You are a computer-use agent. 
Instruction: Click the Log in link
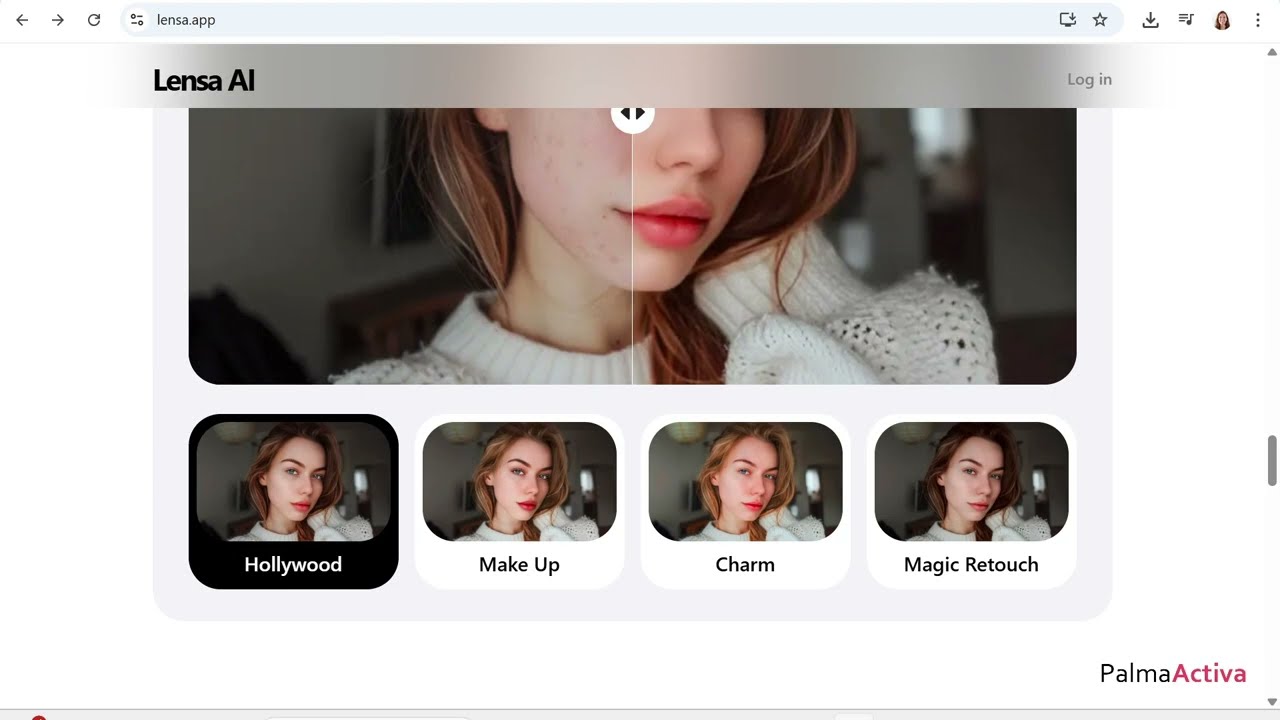coord(1089,80)
